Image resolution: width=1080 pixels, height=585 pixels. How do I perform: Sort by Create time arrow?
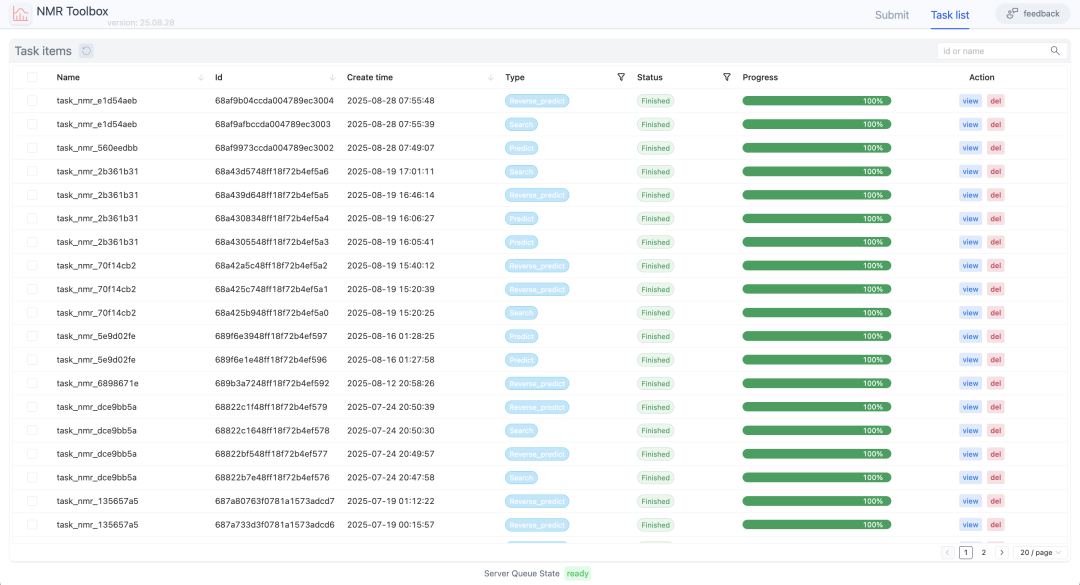(x=490, y=77)
